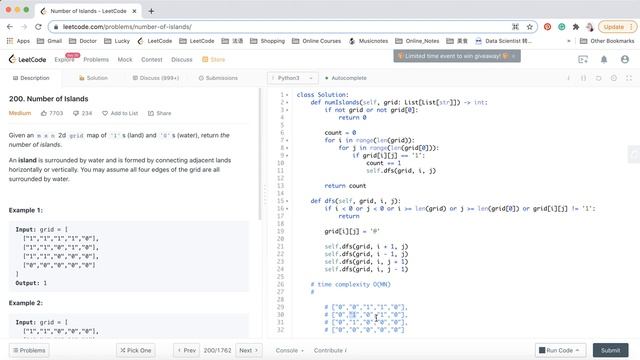Click the description panel scrollbar
Screen dimensions: 640x360
click(x=260, y=154)
